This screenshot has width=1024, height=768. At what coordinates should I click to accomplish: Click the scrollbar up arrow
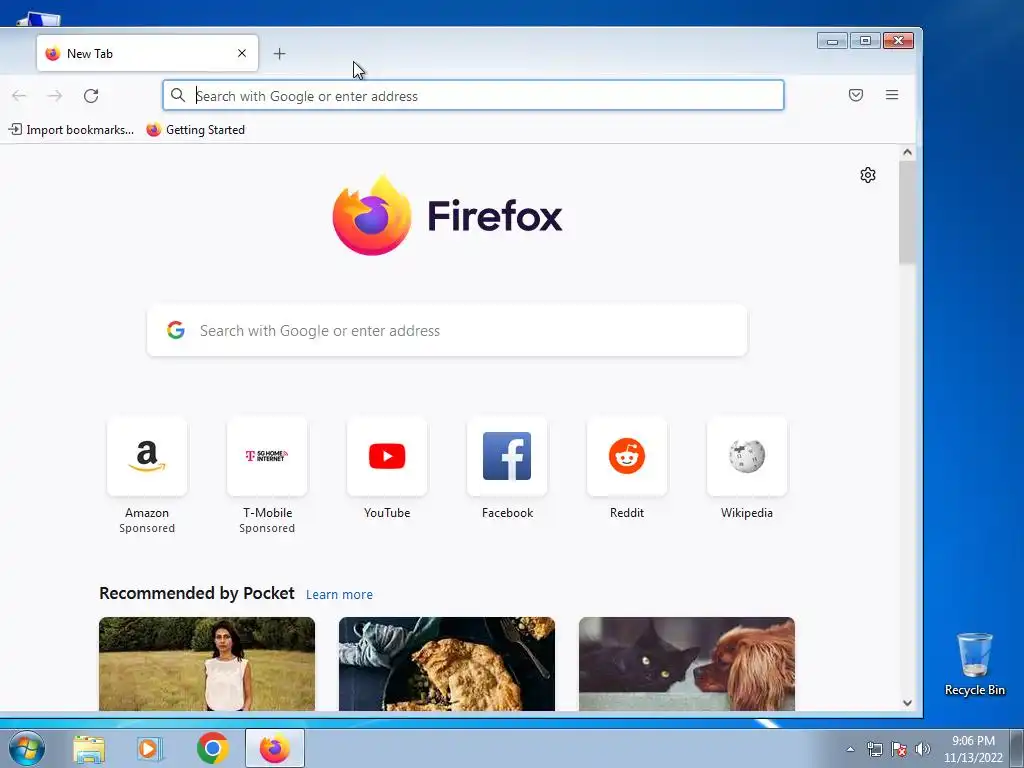[907, 152]
